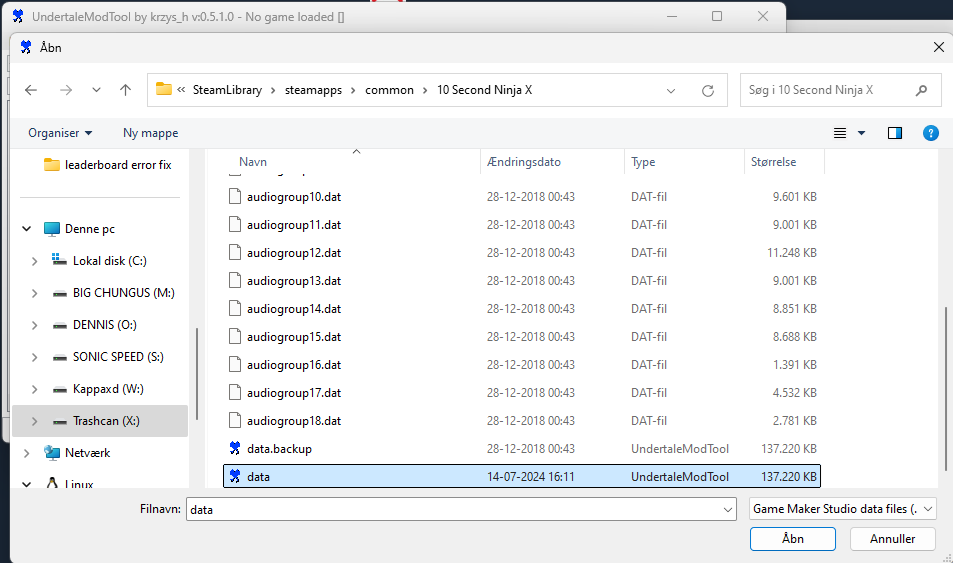
Task: Select Denne pc in navigation pane
Action: (89, 229)
